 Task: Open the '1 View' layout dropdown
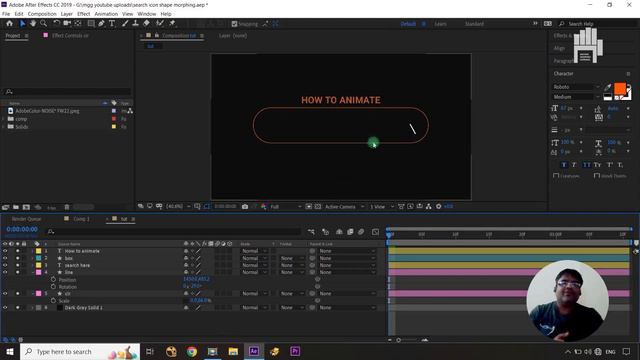381,207
